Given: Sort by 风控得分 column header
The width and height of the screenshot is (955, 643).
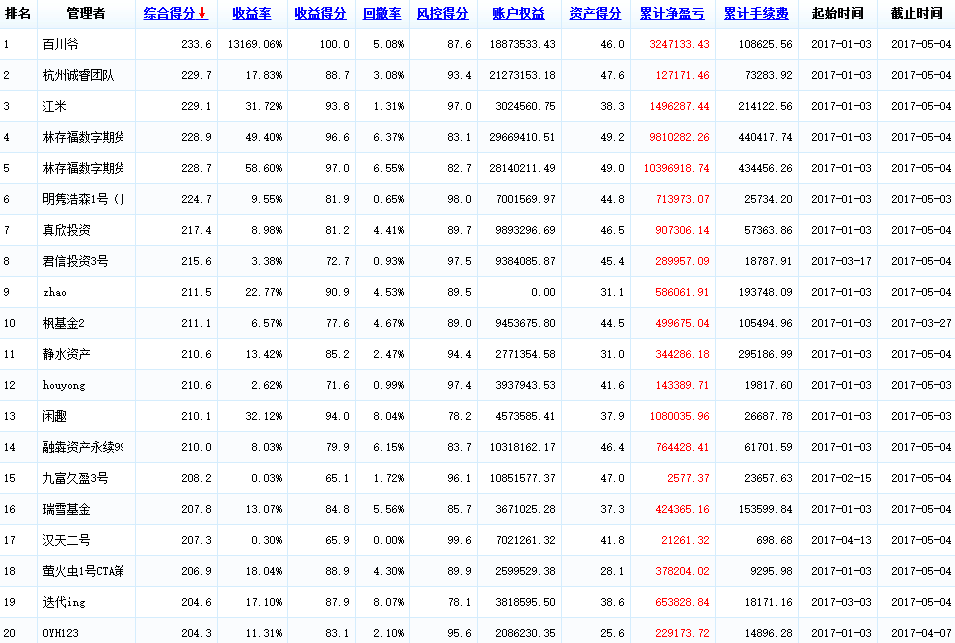Looking at the screenshot, I should point(443,13).
